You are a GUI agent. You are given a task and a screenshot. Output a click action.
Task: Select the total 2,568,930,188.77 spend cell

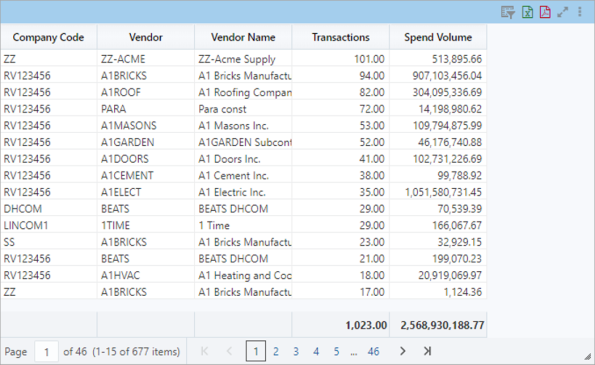pyautogui.click(x=438, y=325)
